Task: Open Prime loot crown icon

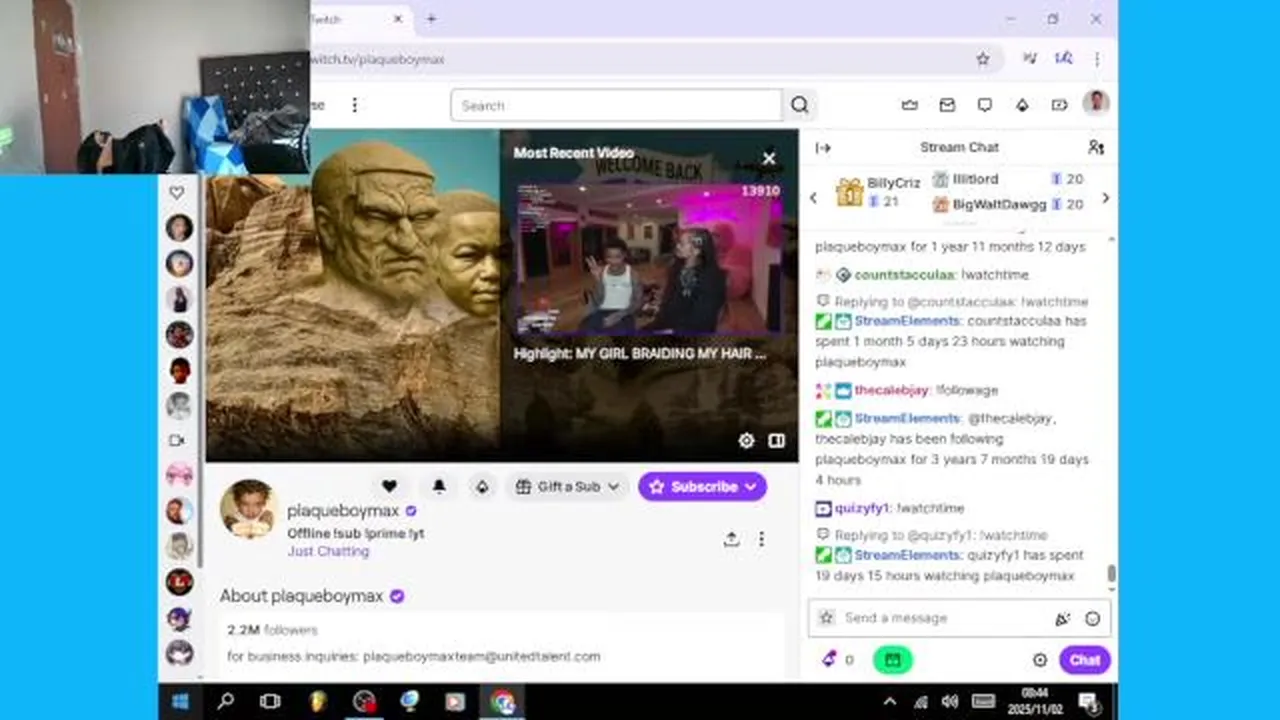Action: point(909,105)
